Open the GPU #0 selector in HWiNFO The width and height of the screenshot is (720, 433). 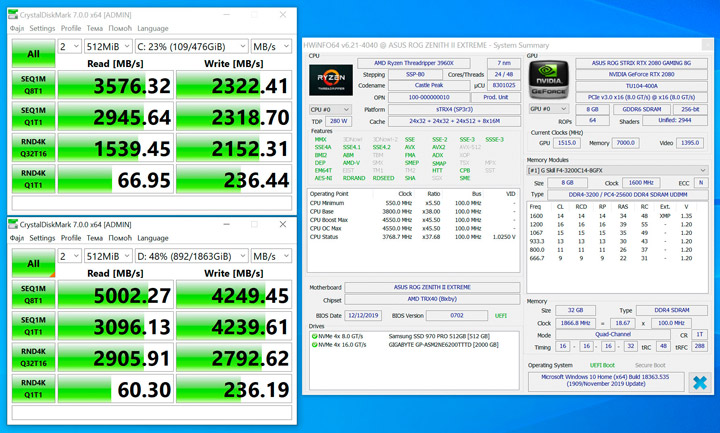tap(549, 109)
